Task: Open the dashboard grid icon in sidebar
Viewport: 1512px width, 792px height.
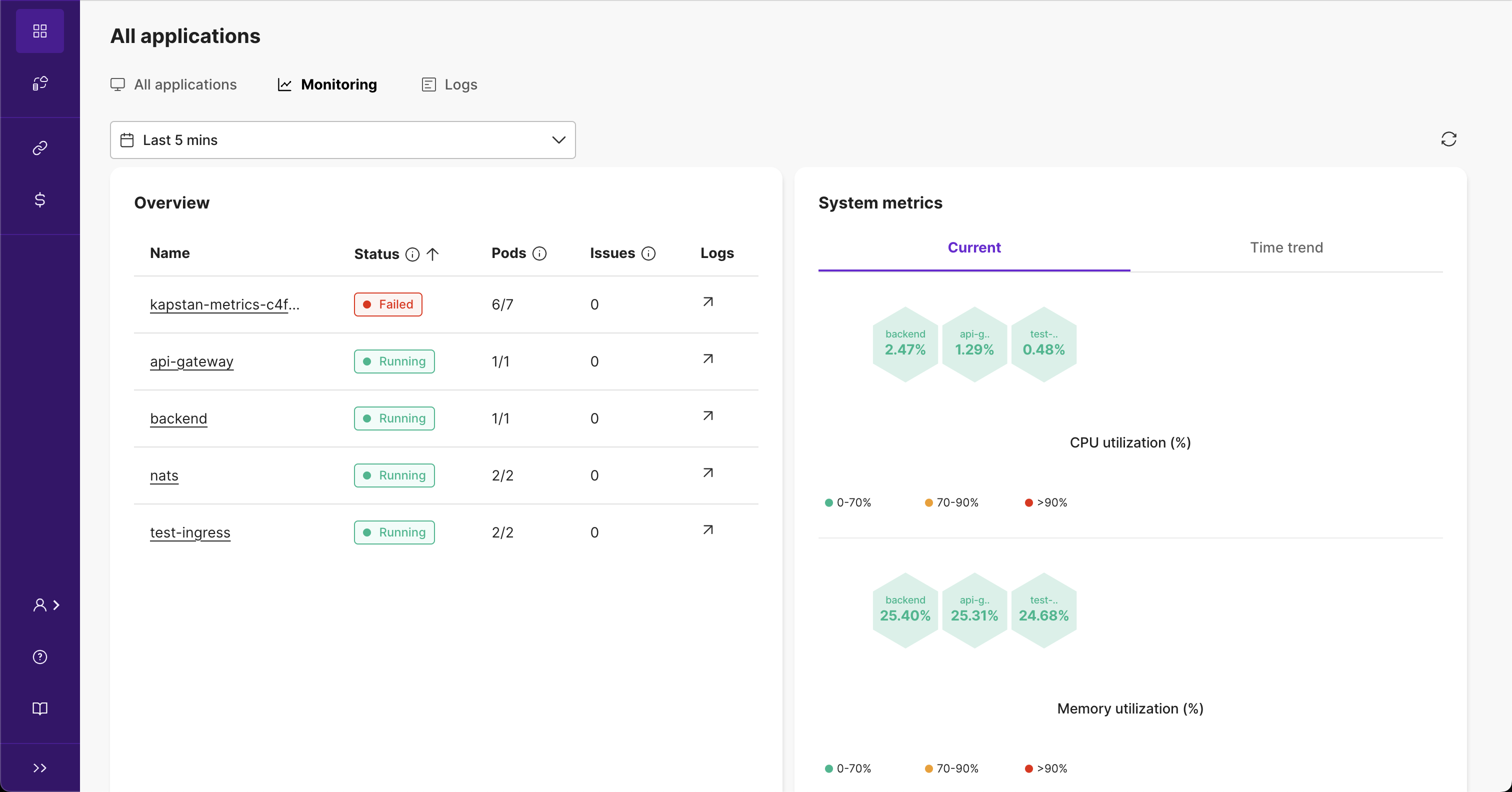Action: pos(40,31)
